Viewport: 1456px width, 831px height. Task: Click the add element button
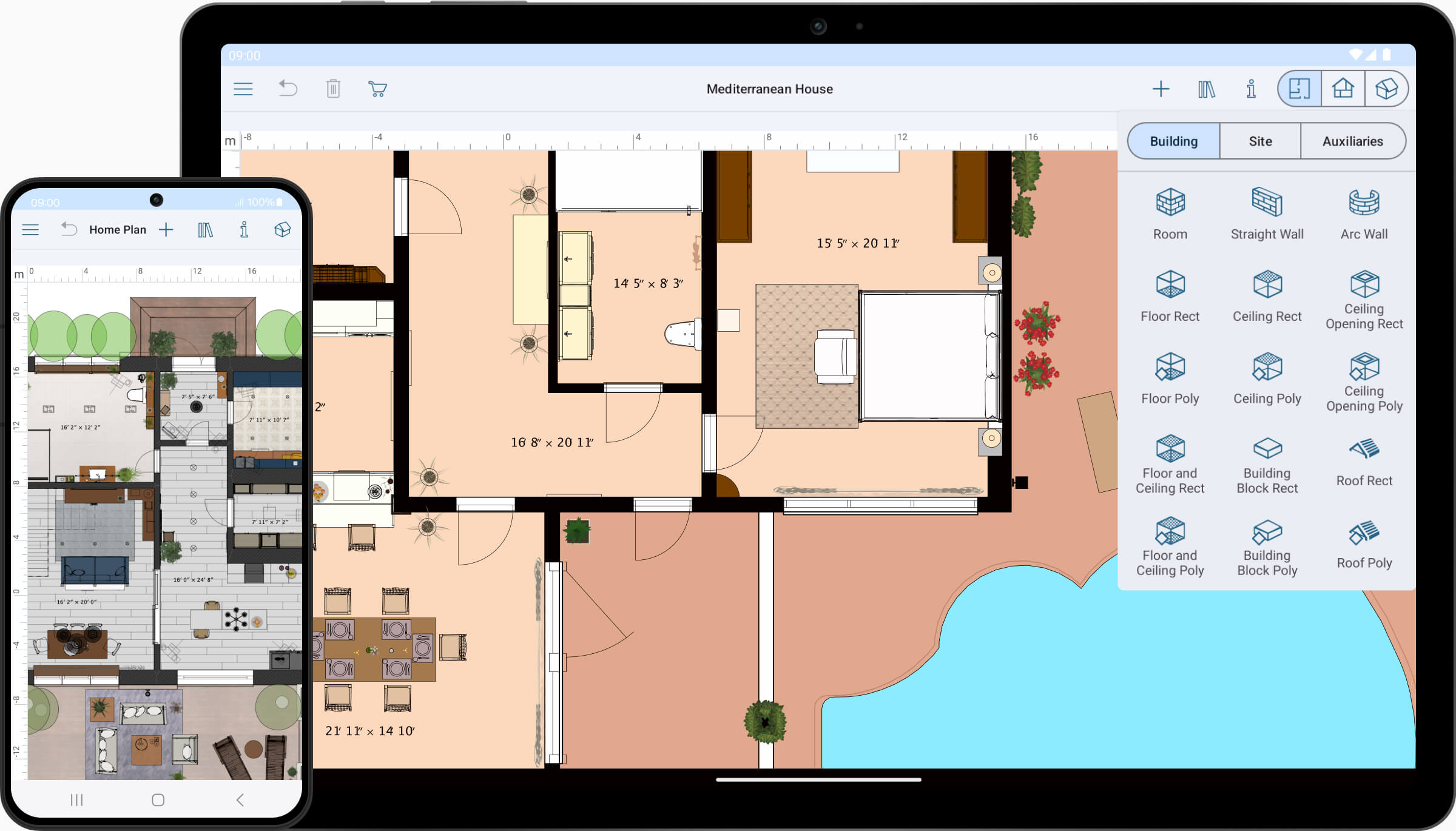(1160, 88)
